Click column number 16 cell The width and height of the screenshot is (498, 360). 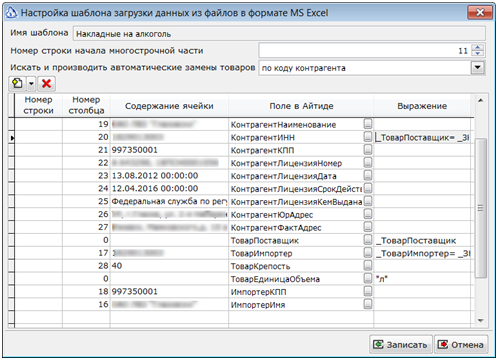(x=86, y=304)
